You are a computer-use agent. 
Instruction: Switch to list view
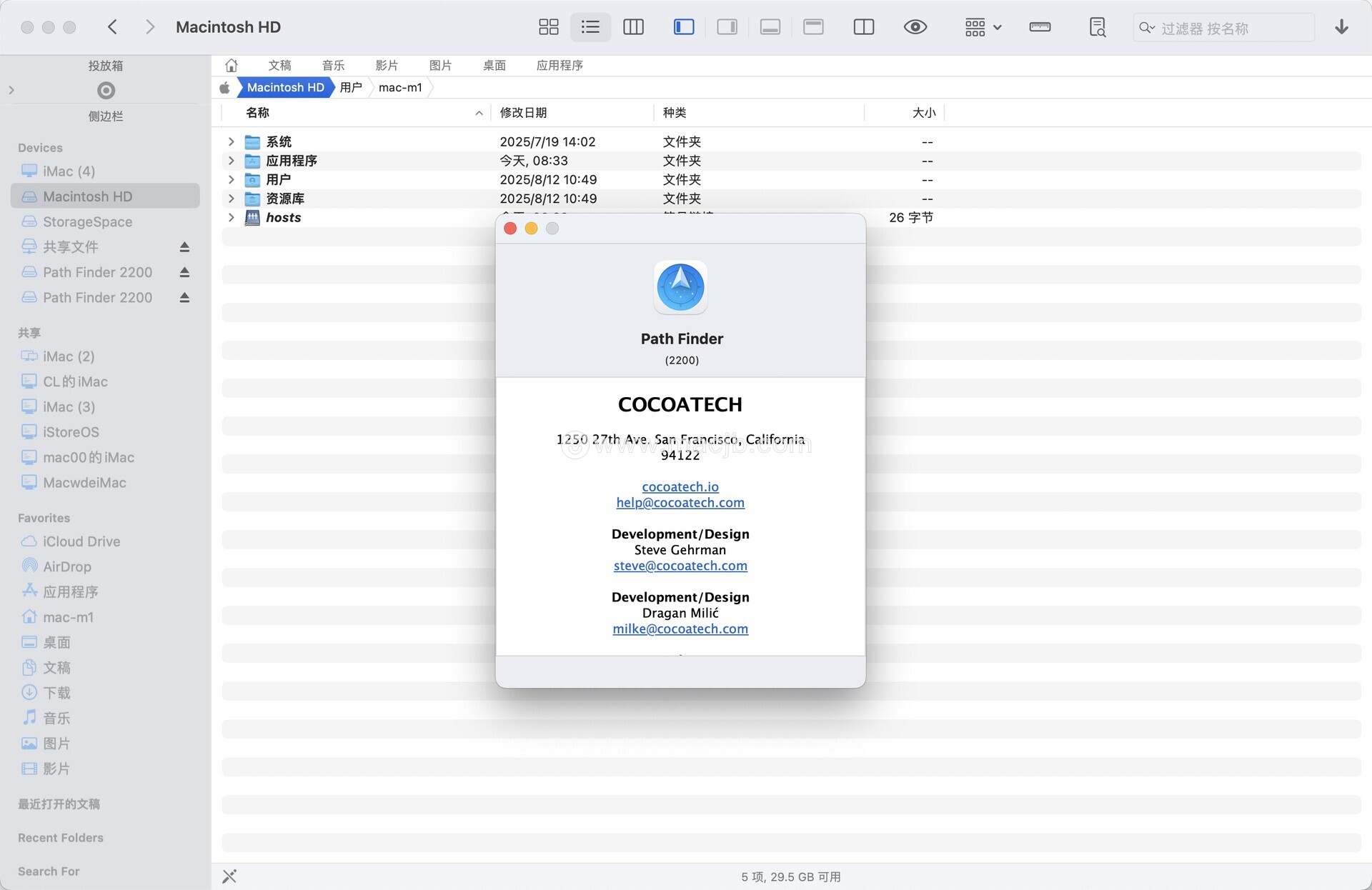[x=590, y=27]
